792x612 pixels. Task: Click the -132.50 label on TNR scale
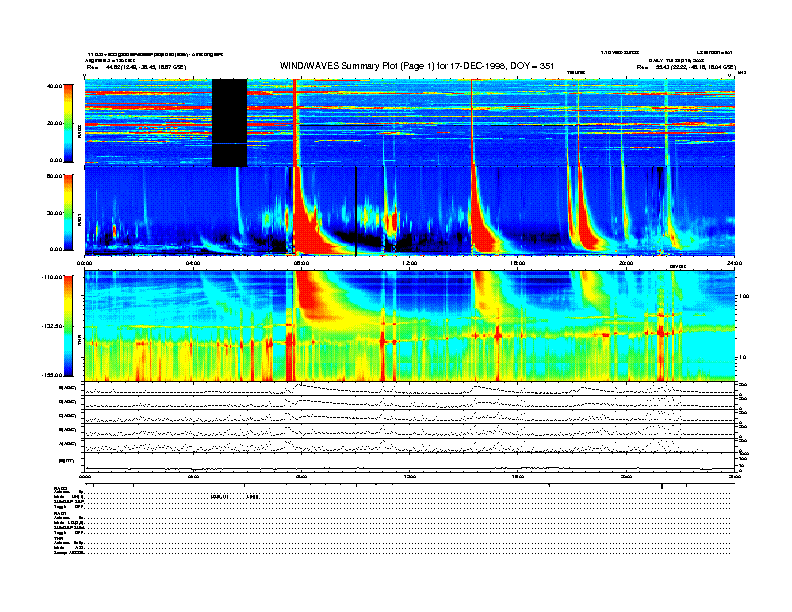click(x=52, y=326)
